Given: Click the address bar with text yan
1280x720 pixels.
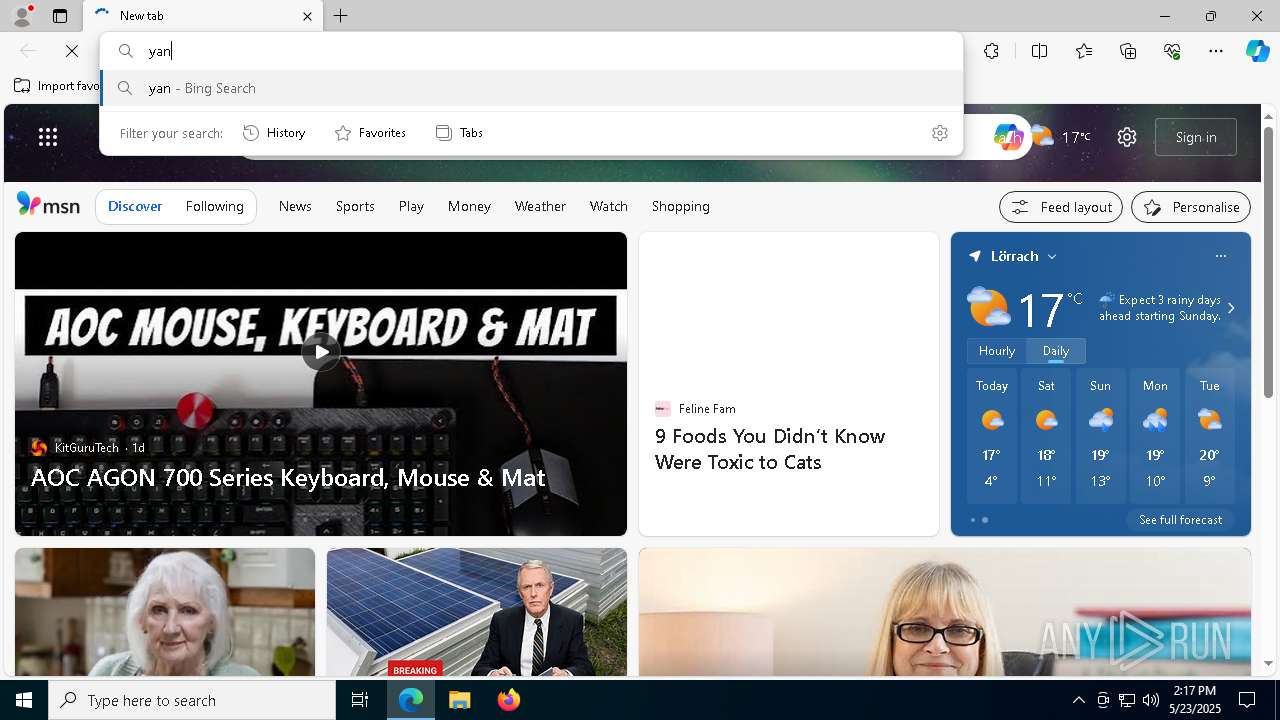Looking at the screenshot, I should point(530,51).
